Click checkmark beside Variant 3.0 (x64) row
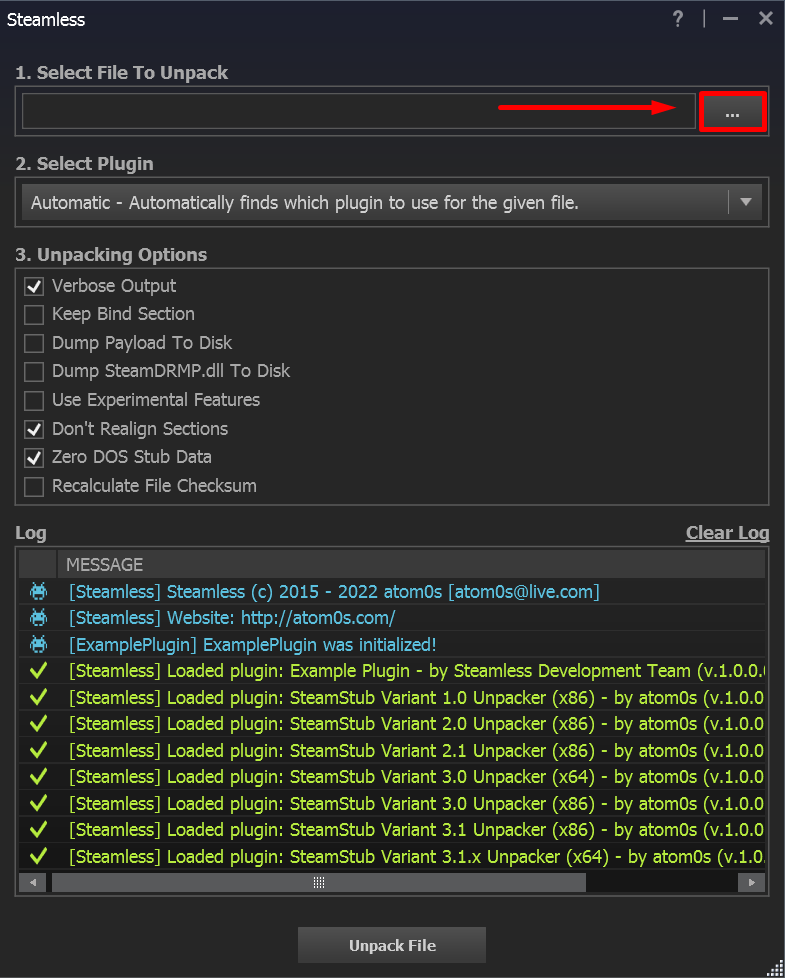This screenshot has height=978, width=785. coord(39,777)
